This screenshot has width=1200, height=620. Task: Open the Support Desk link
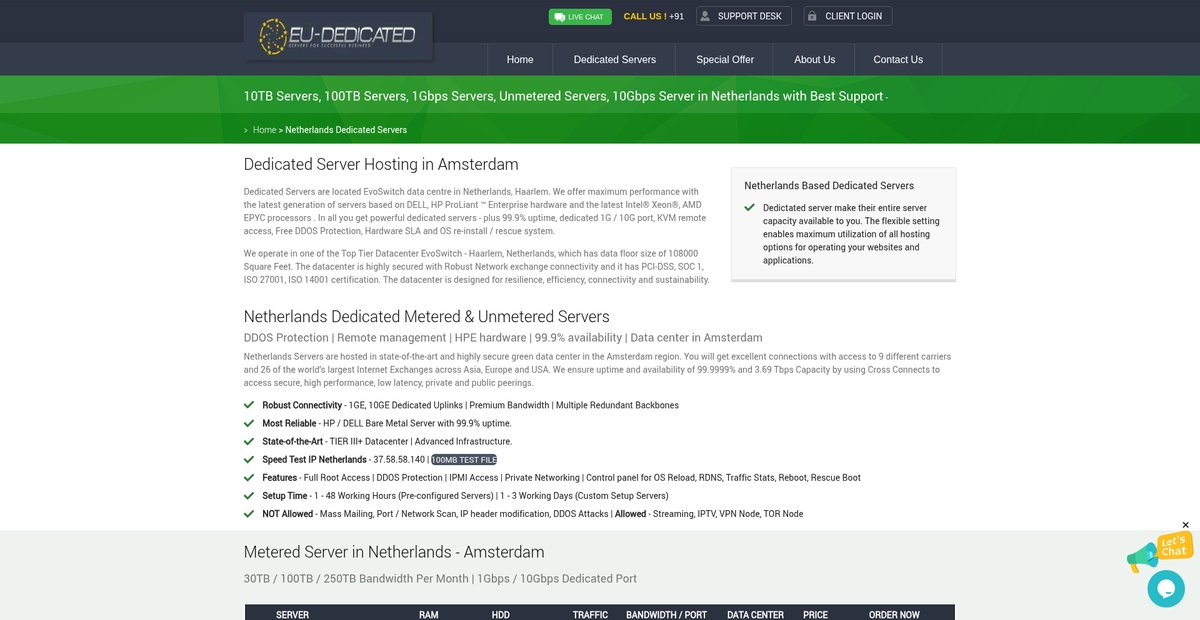[743, 16]
